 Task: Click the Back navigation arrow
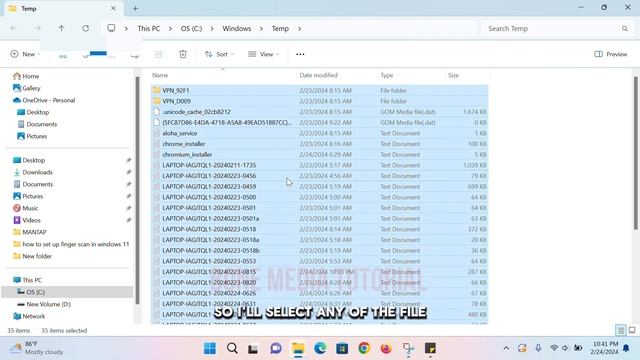click(13, 28)
